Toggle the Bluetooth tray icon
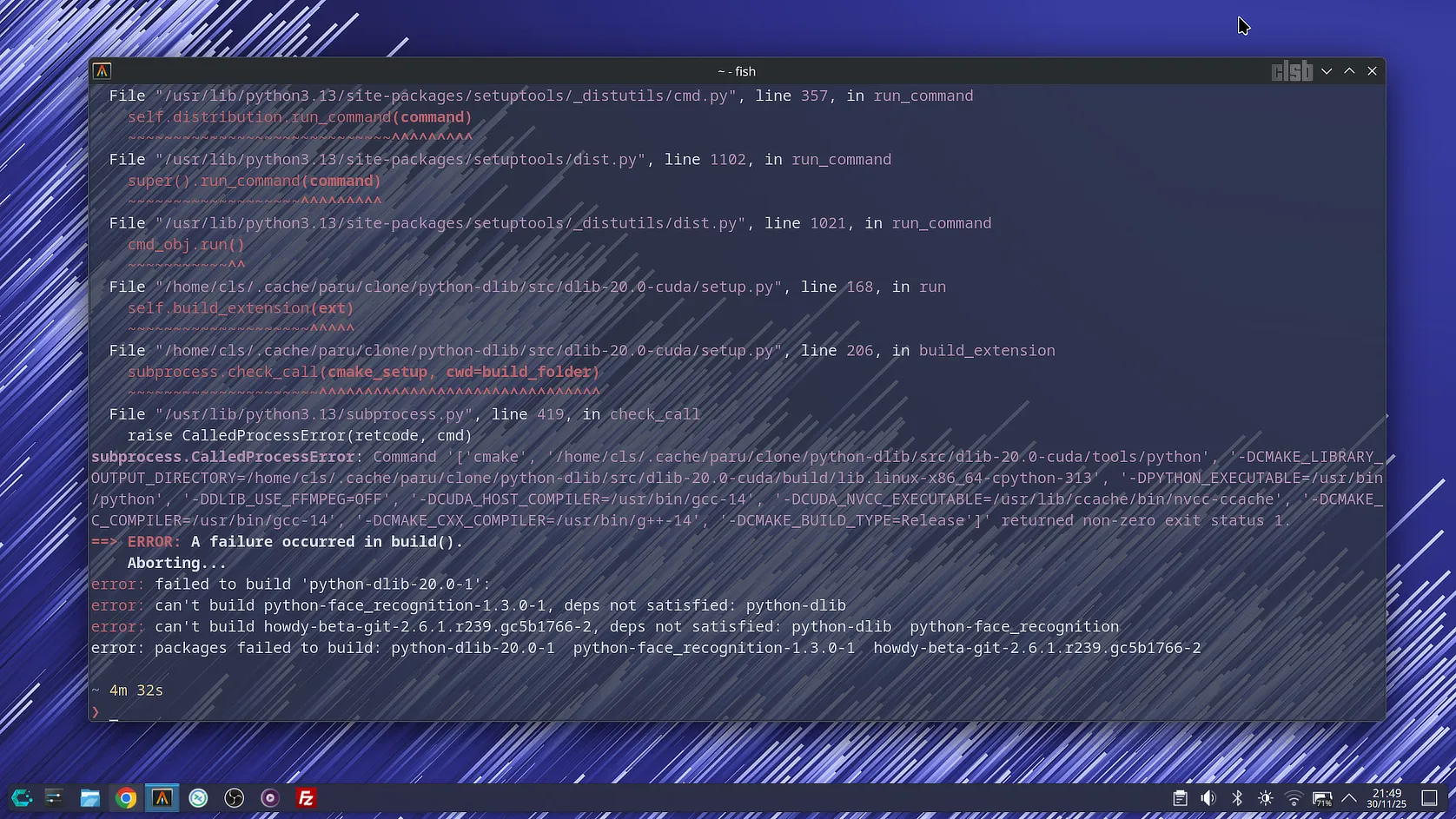Screen dimensions: 1456x819 (1237, 798)
